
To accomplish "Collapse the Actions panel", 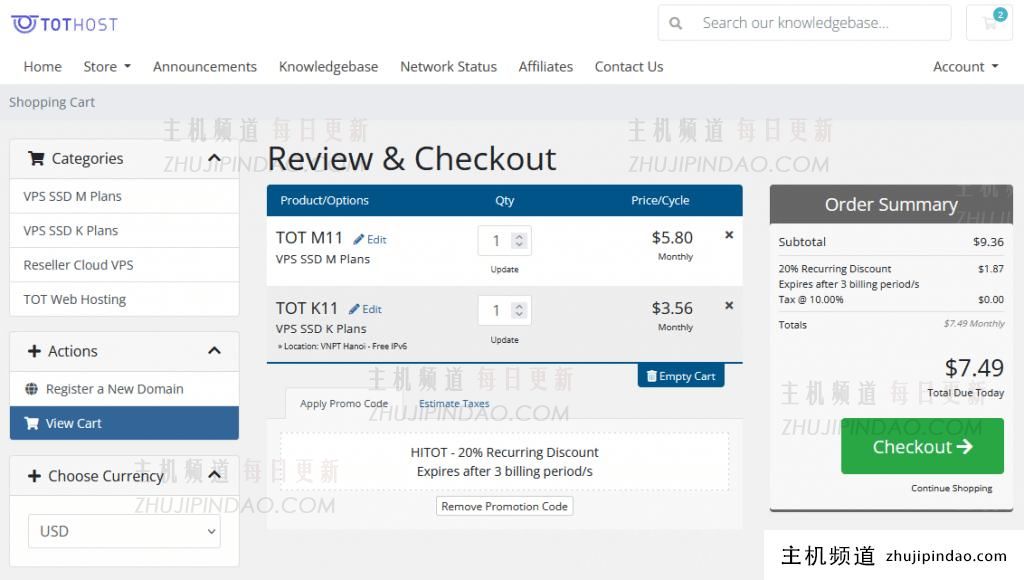I will tap(214, 351).
